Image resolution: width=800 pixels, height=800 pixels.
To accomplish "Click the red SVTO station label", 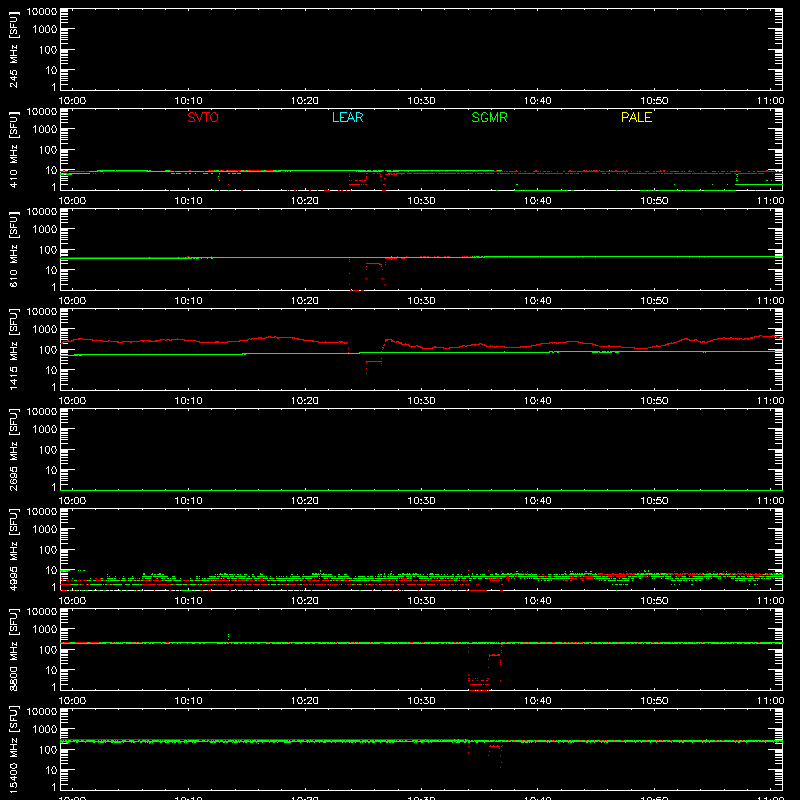I will point(203,117).
